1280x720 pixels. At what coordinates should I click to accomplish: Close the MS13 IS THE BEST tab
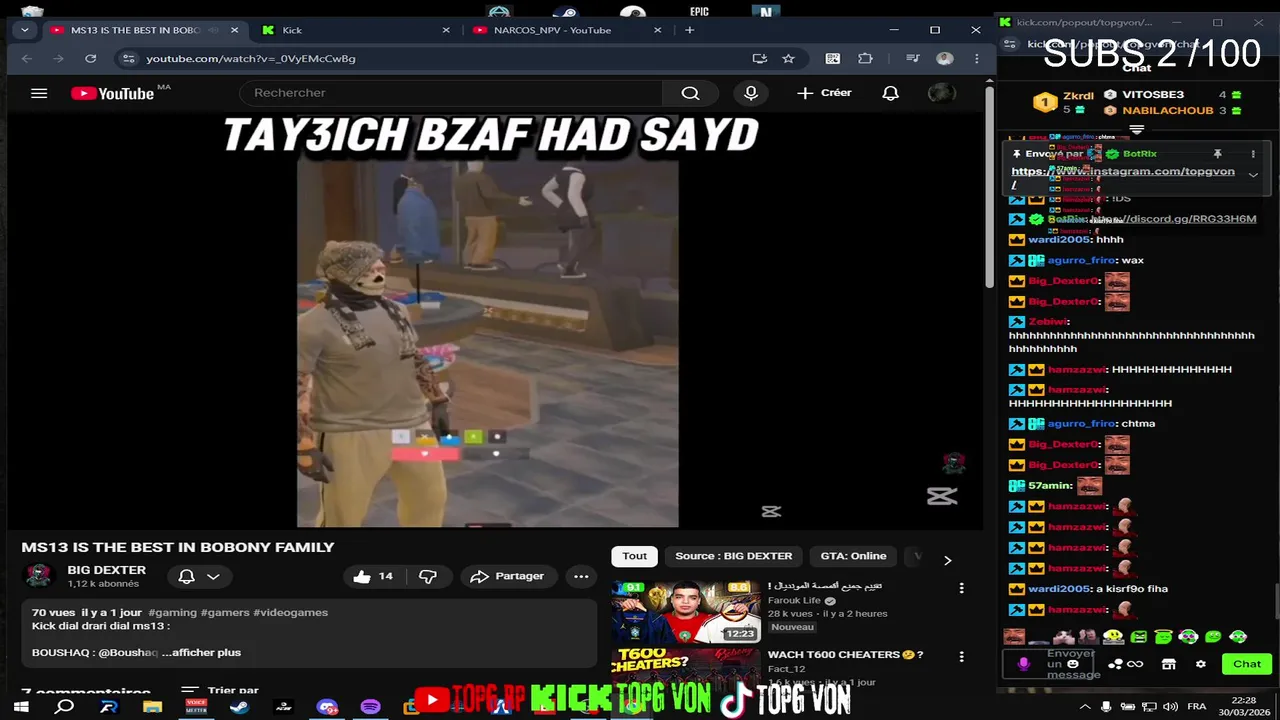[x=235, y=30]
